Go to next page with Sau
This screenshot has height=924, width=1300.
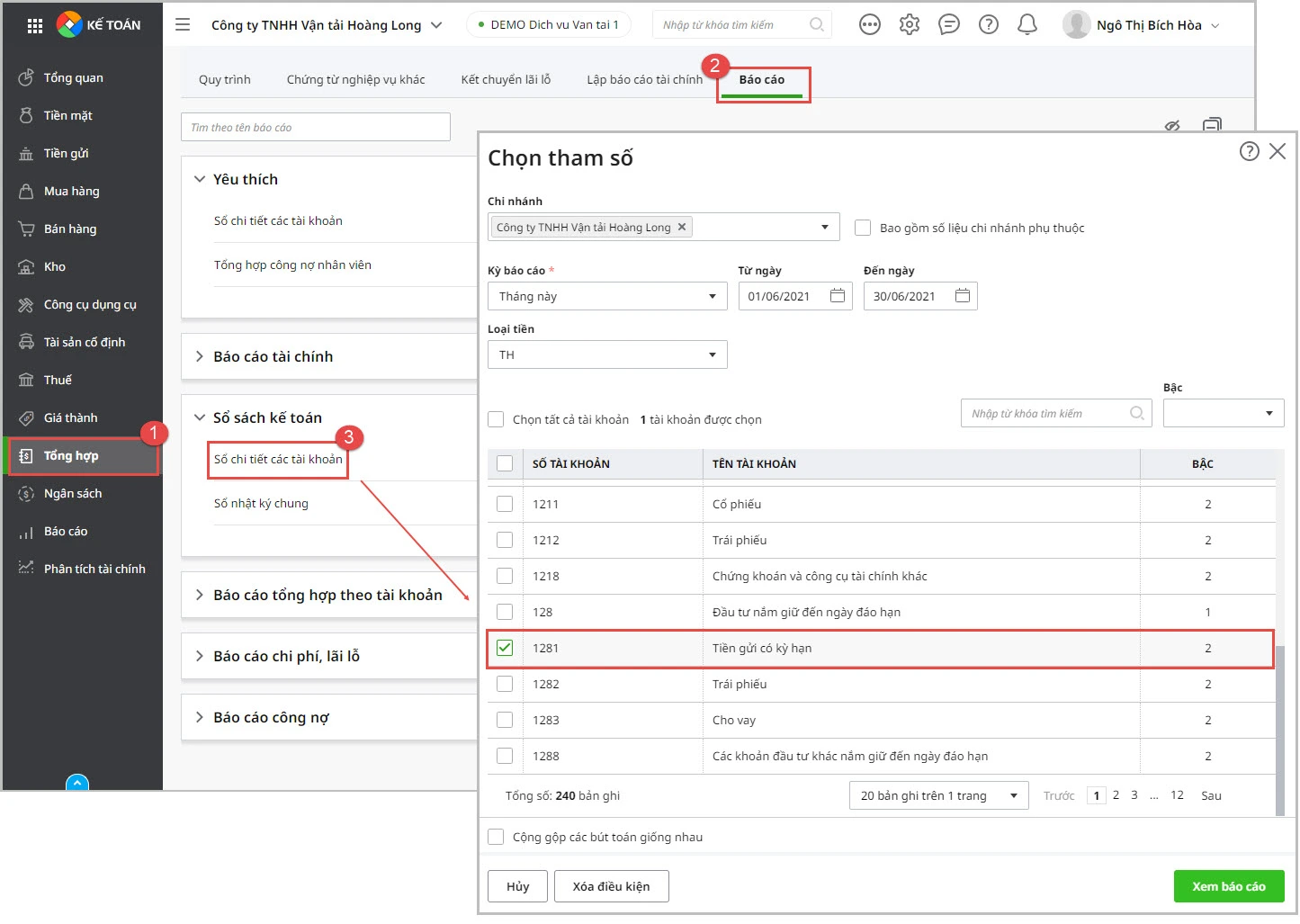1211,795
